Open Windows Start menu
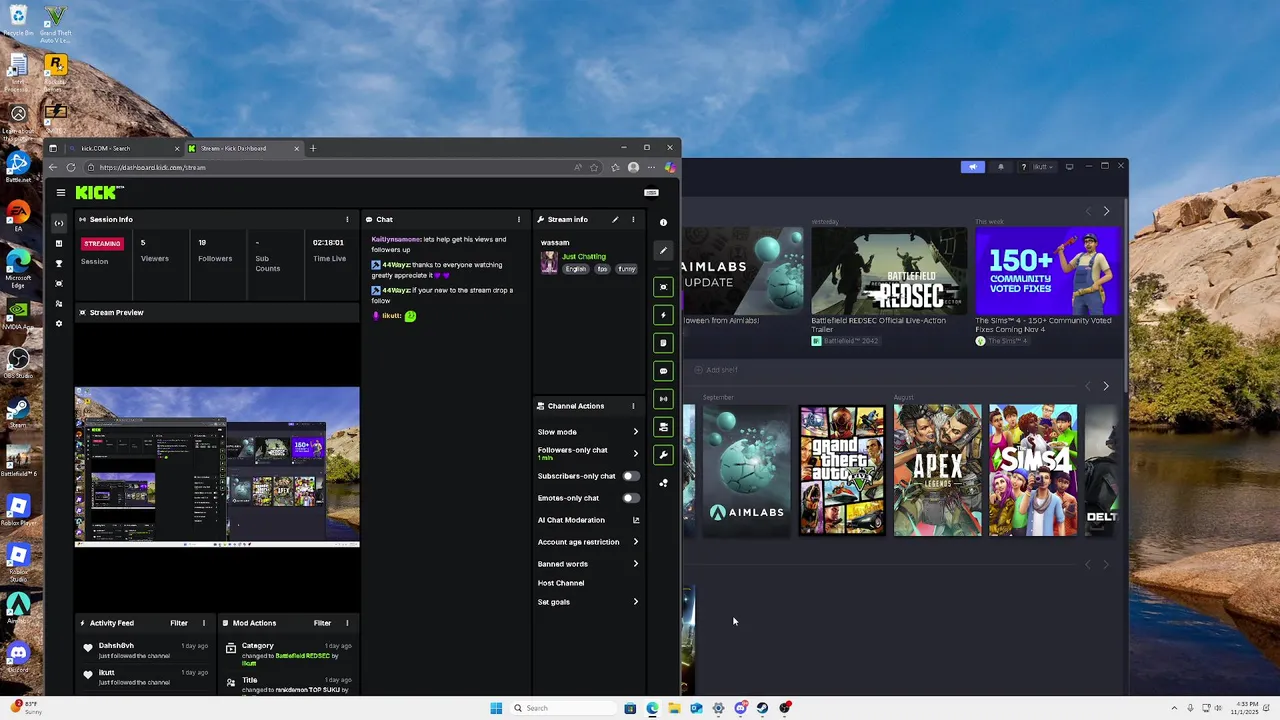 click(496, 708)
